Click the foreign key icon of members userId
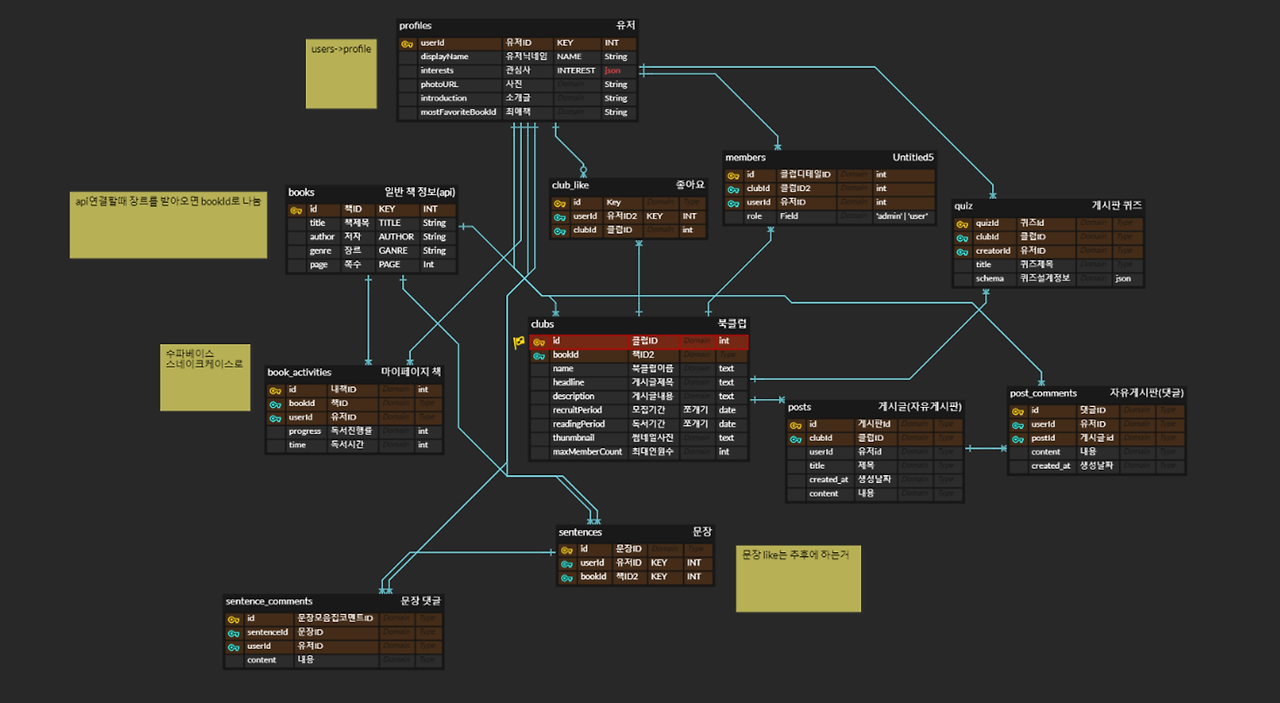The height and width of the screenshot is (703, 1280). (733, 202)
